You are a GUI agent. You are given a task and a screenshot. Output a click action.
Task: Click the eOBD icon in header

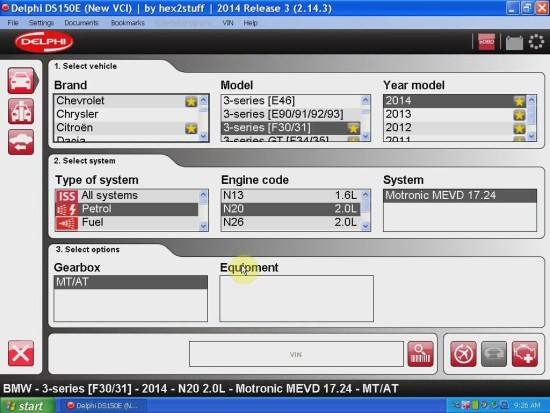[x=486, y=42]
